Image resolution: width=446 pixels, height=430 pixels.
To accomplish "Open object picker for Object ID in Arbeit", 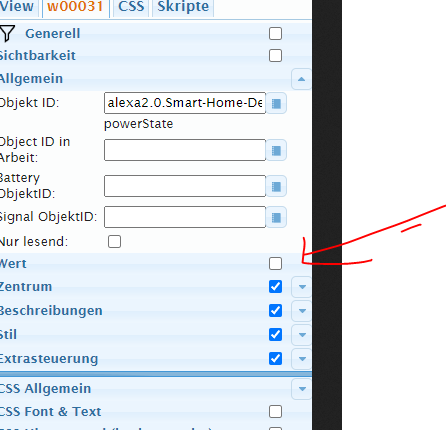I will pyautogui.click(x=276, y=150).
